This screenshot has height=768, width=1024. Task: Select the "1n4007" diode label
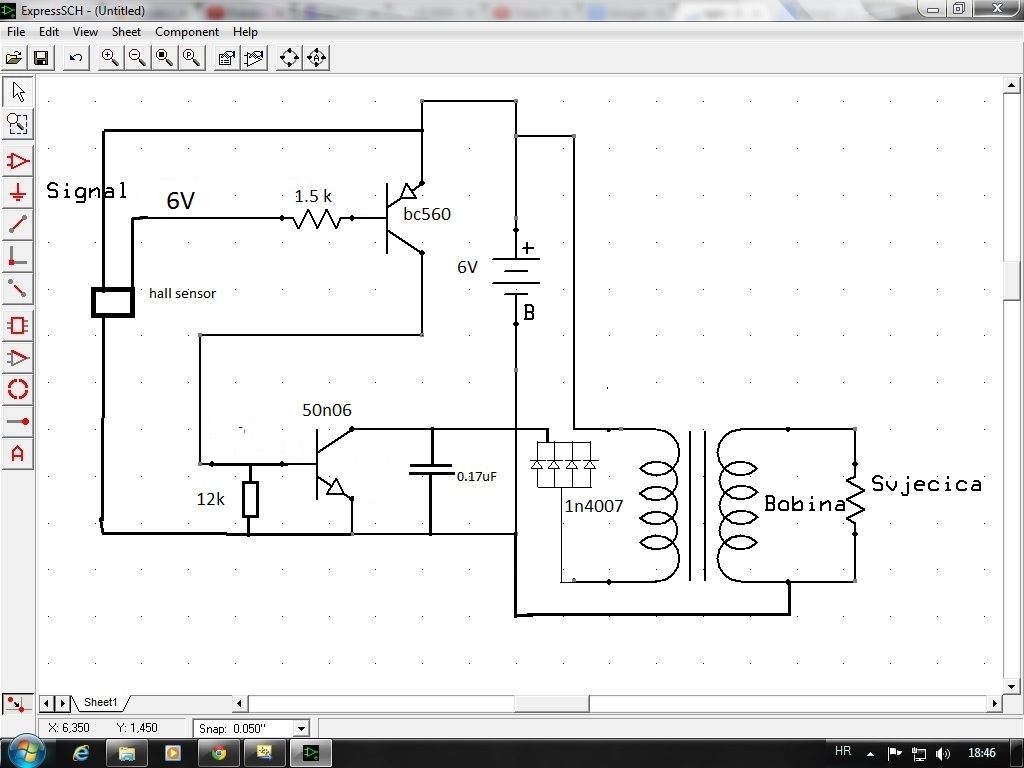[594, 506]
